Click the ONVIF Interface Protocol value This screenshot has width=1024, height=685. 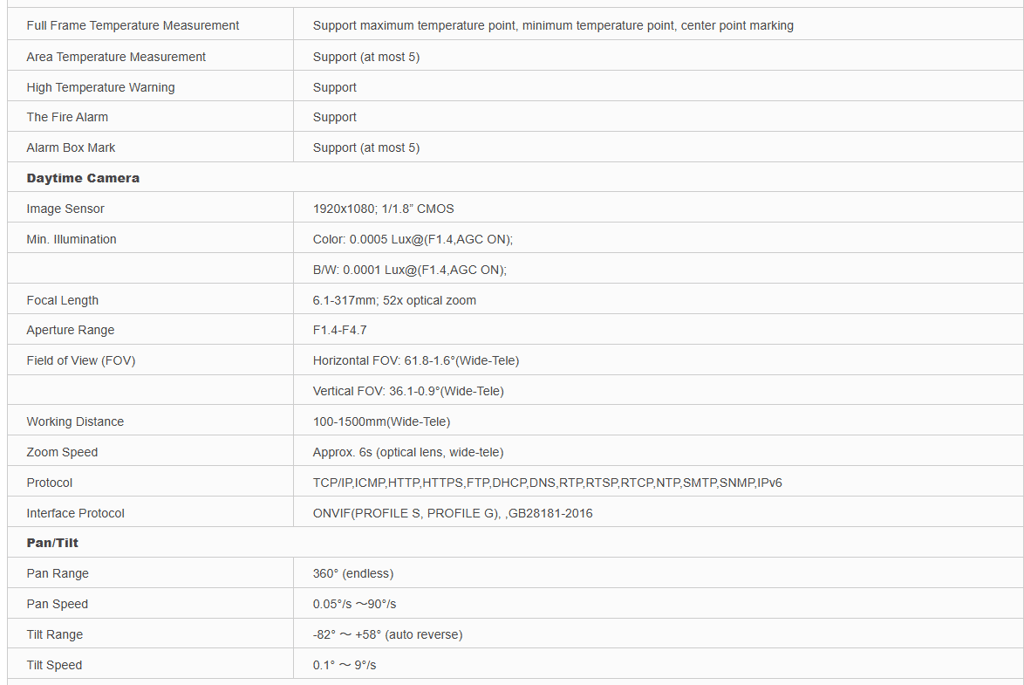[453, 513]
